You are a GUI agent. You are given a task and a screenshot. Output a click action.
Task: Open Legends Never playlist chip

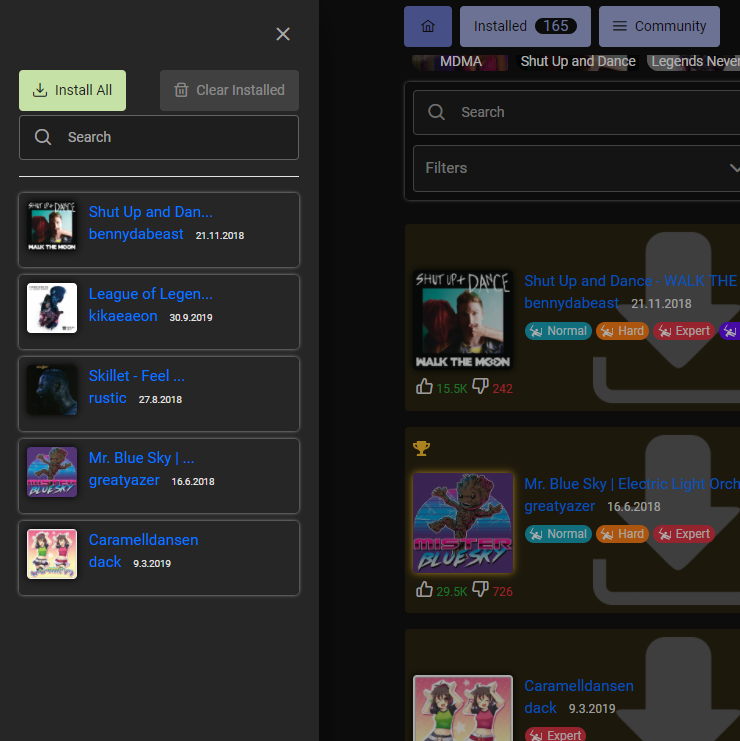693,62
